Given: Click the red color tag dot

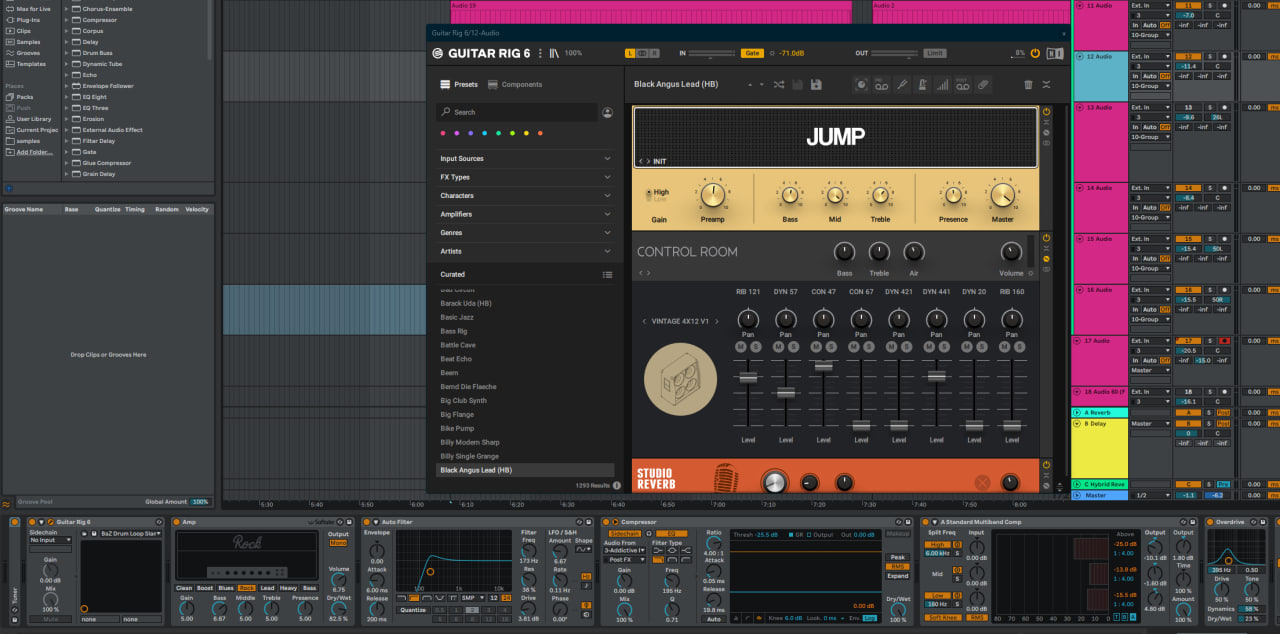Looking at the screenshot, I should [443, 133].
